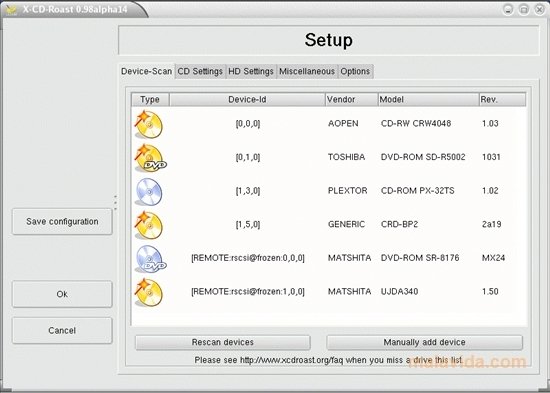Viewport: 550px width, 393px height.
Task: Click Manually add device button
Action: coord(424,342)
